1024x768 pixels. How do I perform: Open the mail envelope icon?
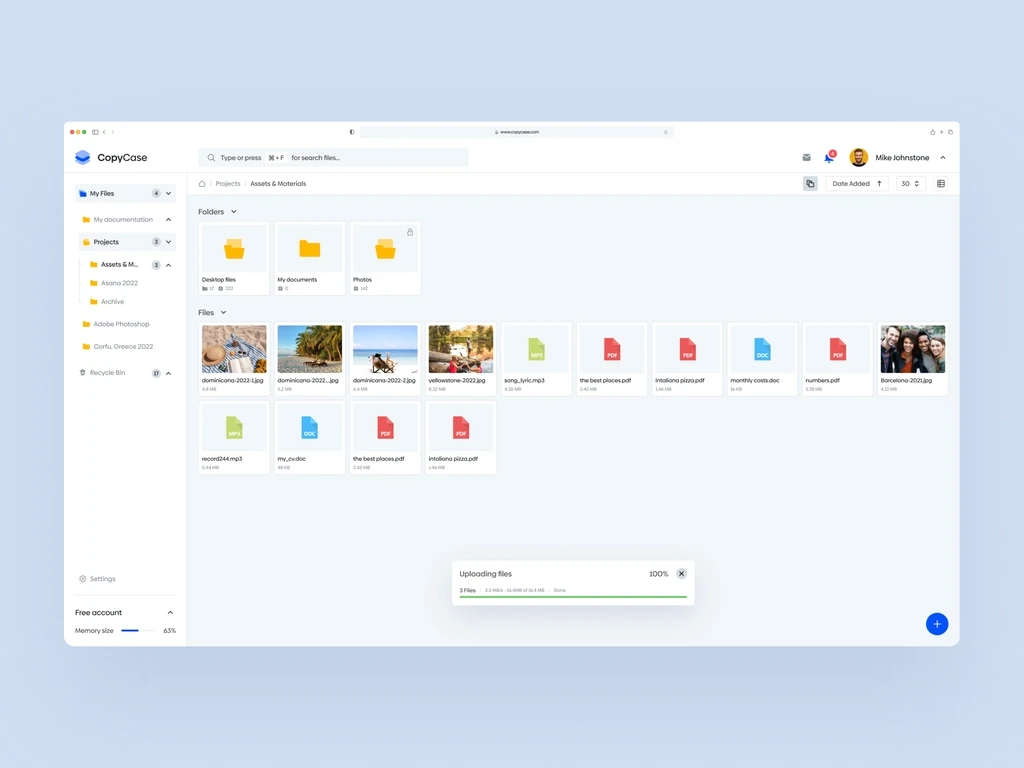[806, 157]
